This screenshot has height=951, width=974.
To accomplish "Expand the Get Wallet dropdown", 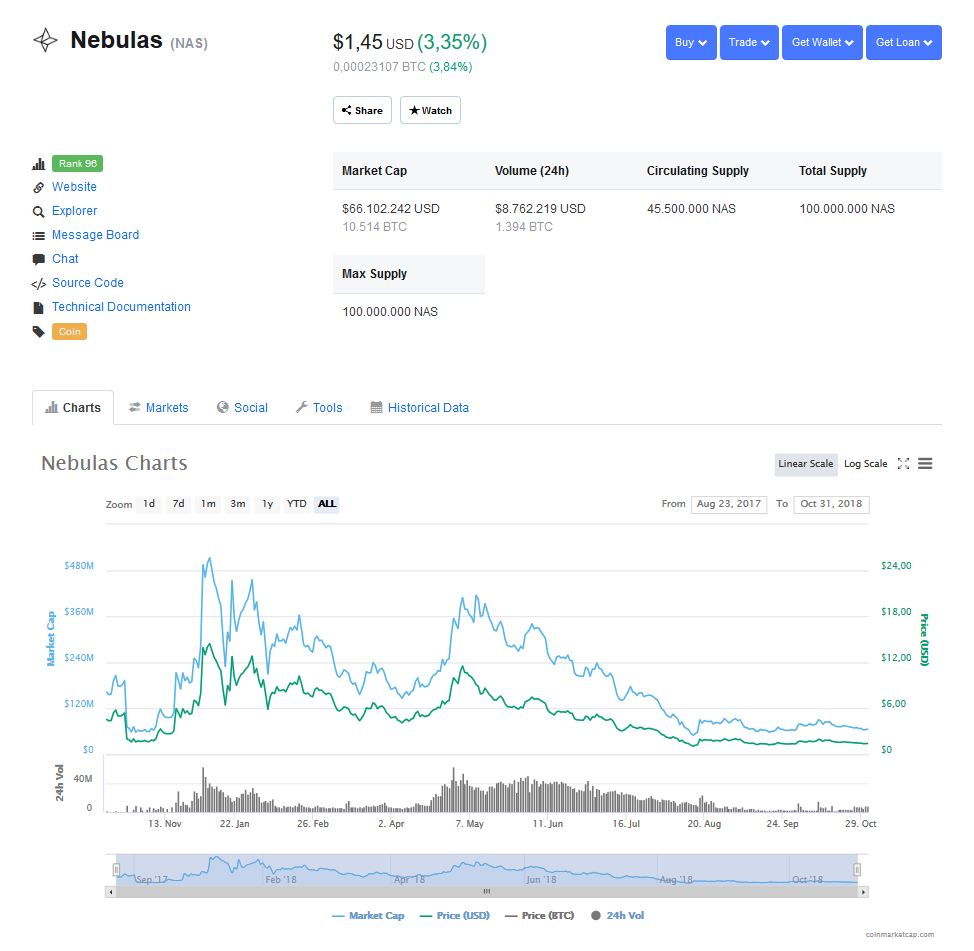I will [822, 42].
